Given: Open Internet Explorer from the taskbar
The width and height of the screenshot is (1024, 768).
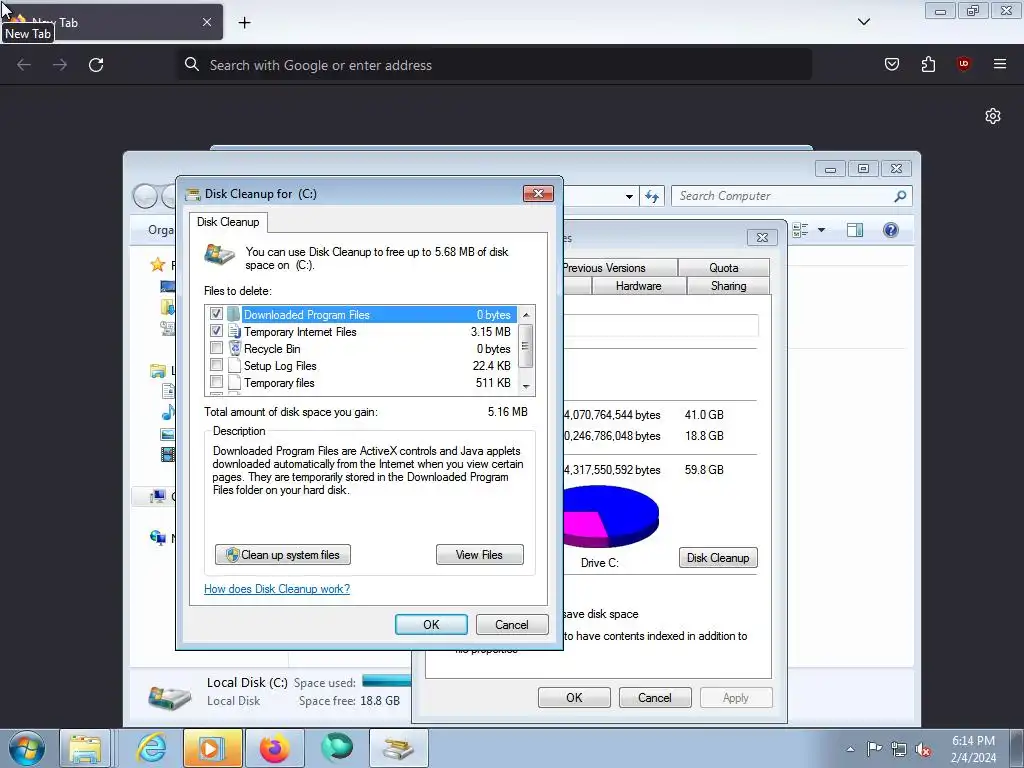Looking at the screenshot, I should click(x=151, y=748).
